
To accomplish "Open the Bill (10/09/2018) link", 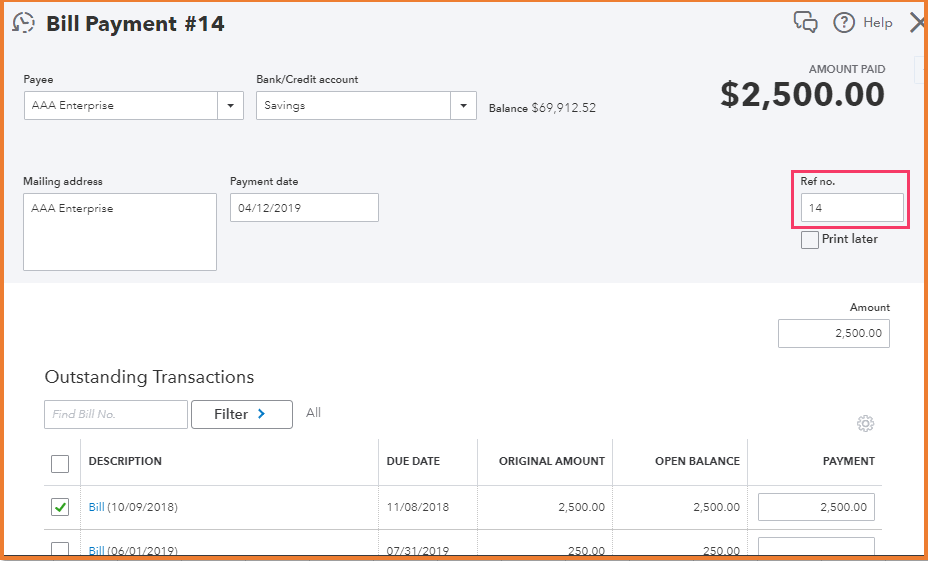I will pos(96,507).
